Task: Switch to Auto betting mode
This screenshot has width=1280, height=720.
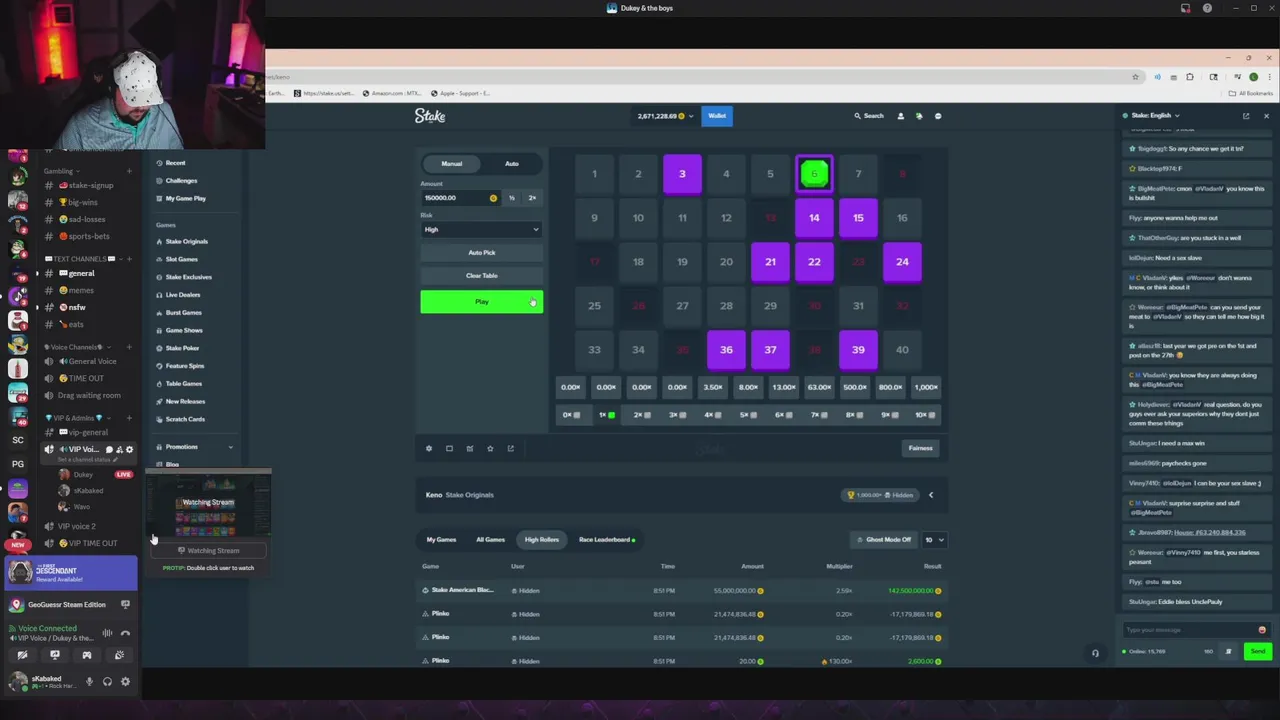Action: point(512,164)
